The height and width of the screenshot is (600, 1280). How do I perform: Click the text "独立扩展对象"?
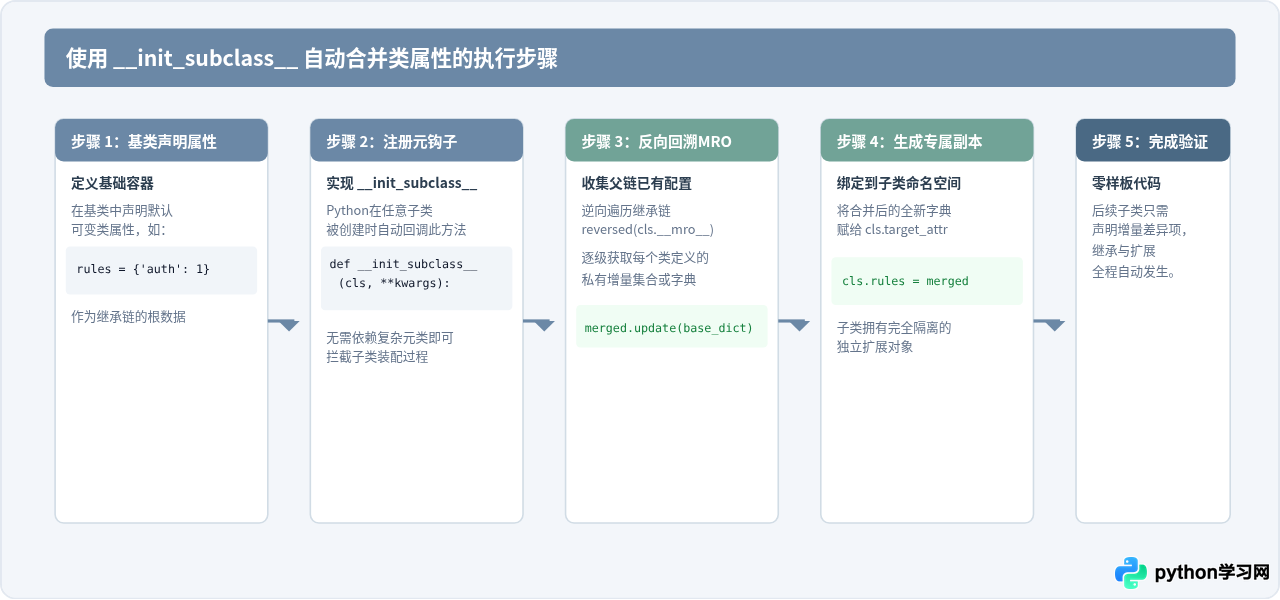coord(874,347)
